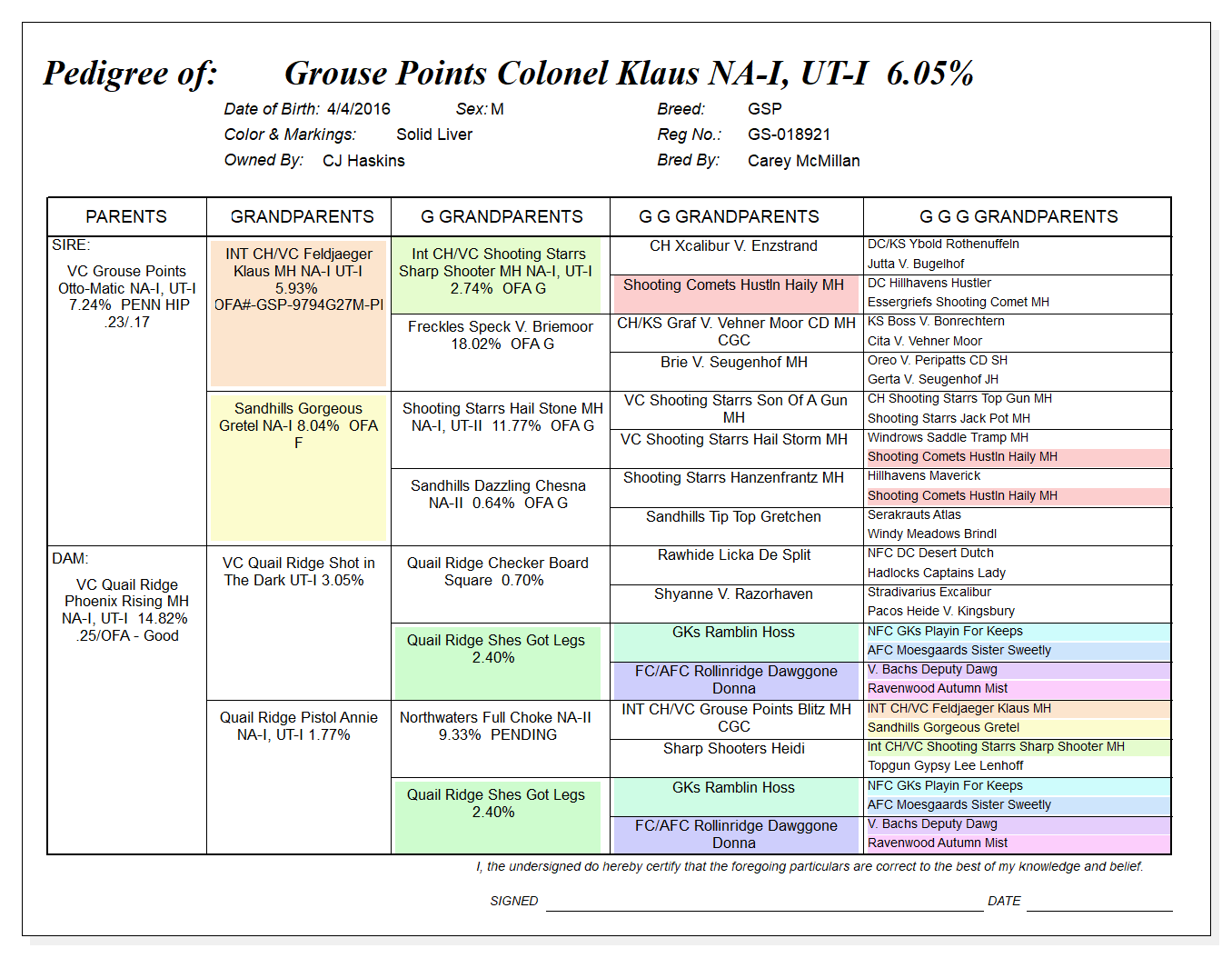The height and width of the screenshot is (958, 1232).
Task: Select registration number GS-018921
Action: click(790, 135)
